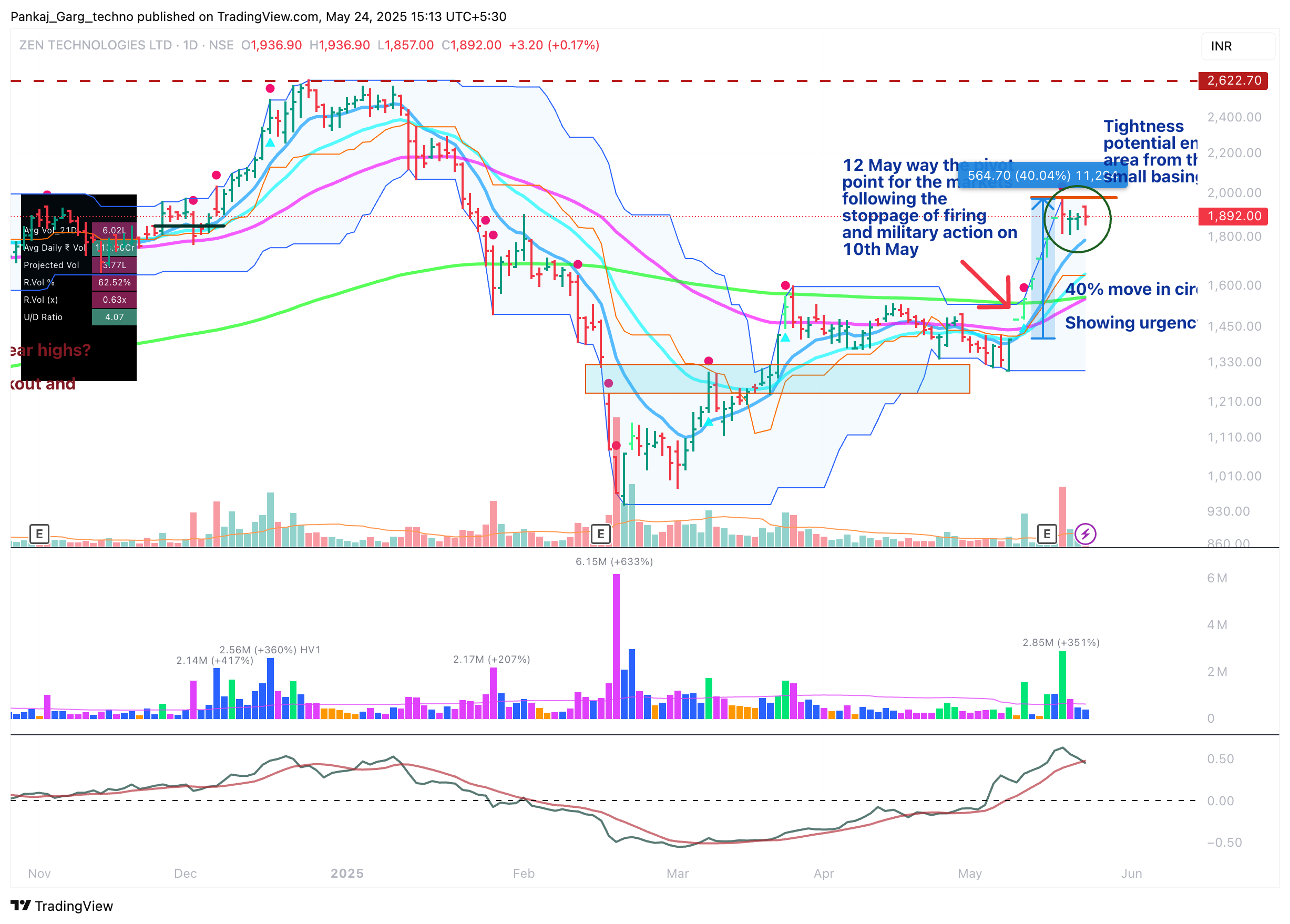Click the earnings E marker in February
The image size is (1290, 924).
tap(600, 533)
